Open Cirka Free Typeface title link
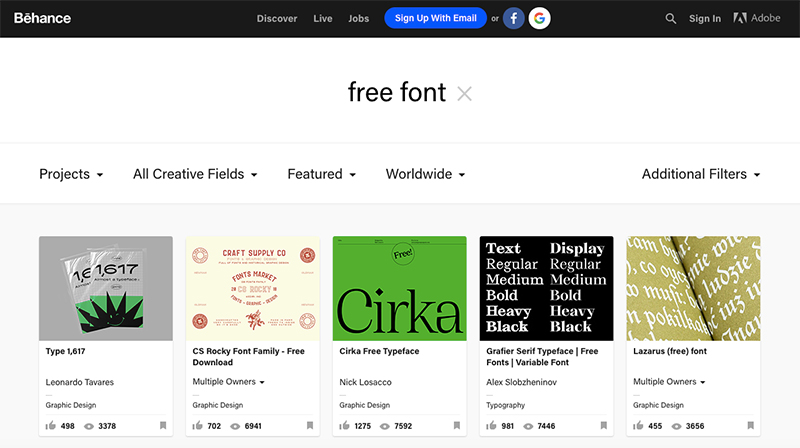Viewport: 800px width, 448px height. tap(379, 351)
